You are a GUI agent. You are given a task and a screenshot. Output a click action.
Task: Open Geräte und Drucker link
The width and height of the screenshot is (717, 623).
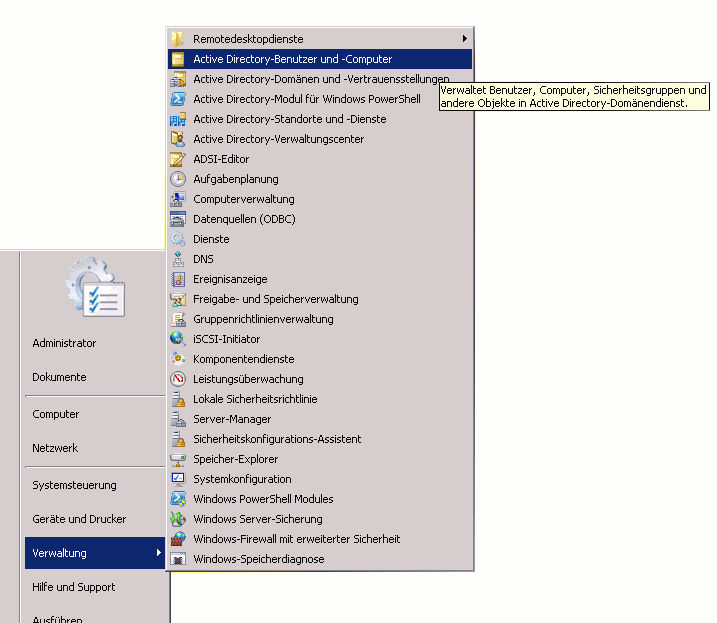click(x=79, y=519)
